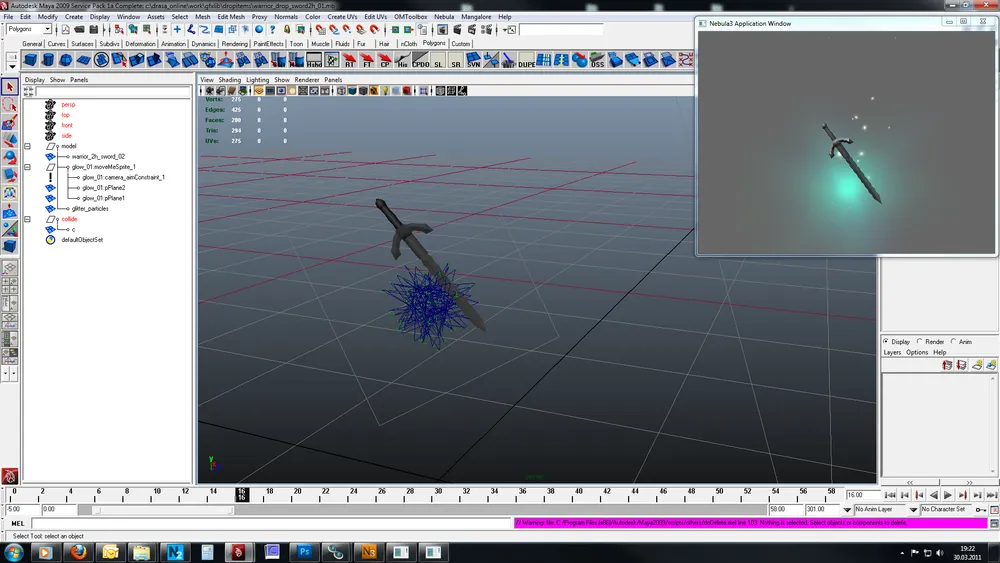1000x563 pixels.
Task: Switch to the Animation shelf tab
Action: [x=173, y=44]
